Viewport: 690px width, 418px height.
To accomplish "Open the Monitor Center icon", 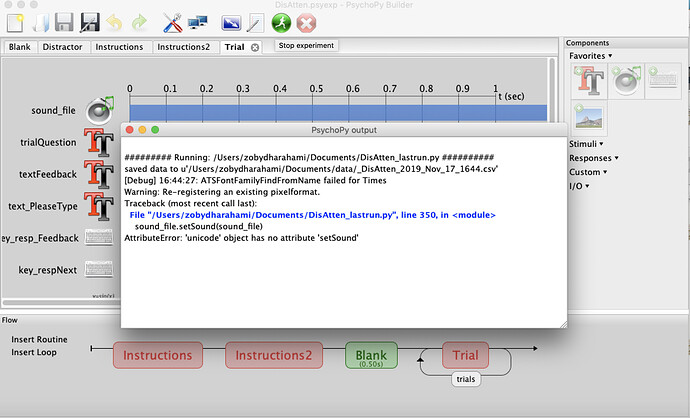I will (x=197, y=22).
